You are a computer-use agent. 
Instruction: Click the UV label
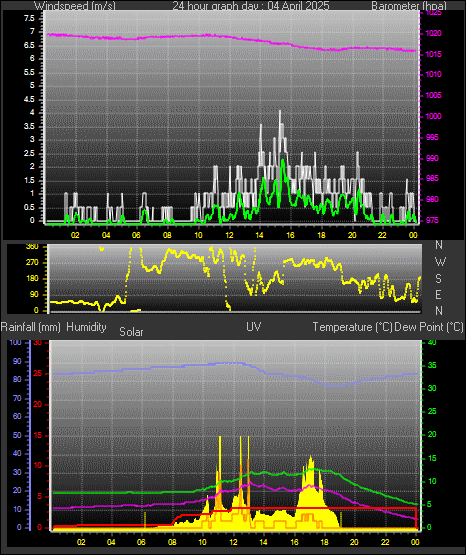tap(254, 326)
